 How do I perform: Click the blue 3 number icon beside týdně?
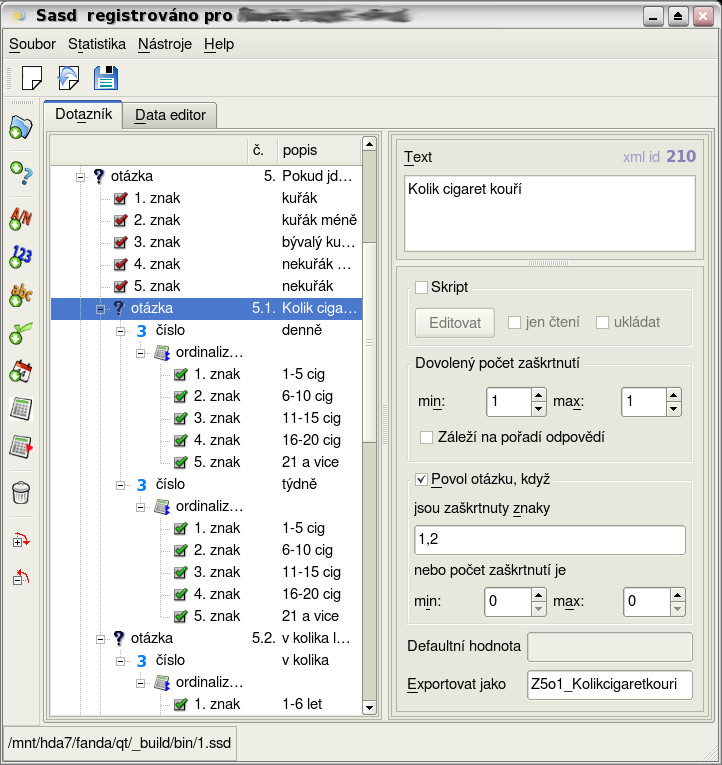141,484
